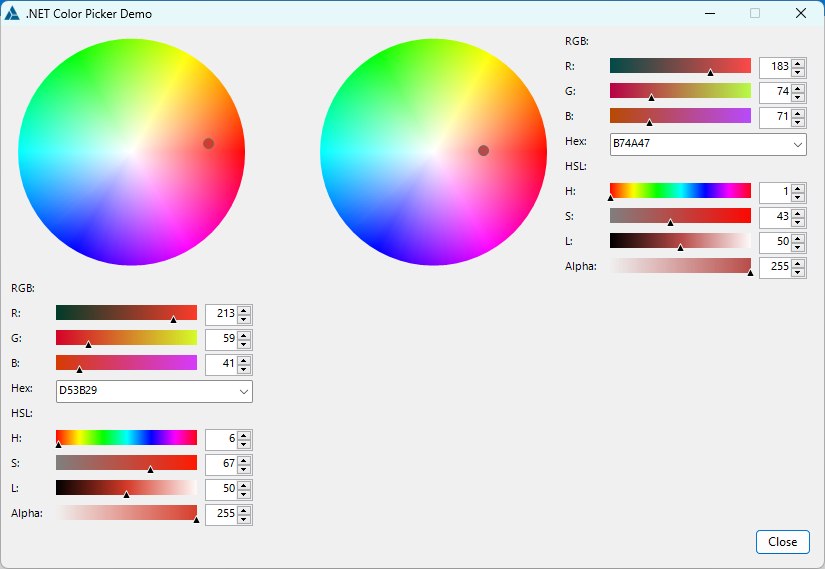Image resolution: width=825 pixels, height=569 pixels.
Task: Select the picker dot on left color wheel
Action: 209,144
